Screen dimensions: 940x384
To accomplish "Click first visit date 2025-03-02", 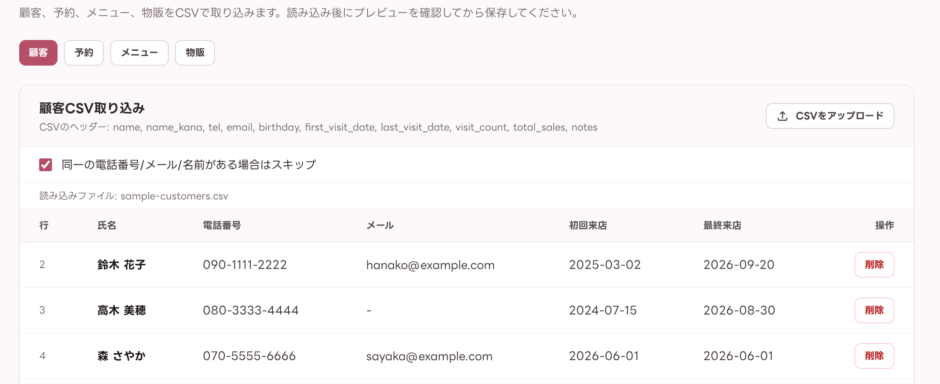I will coord(605,265).
